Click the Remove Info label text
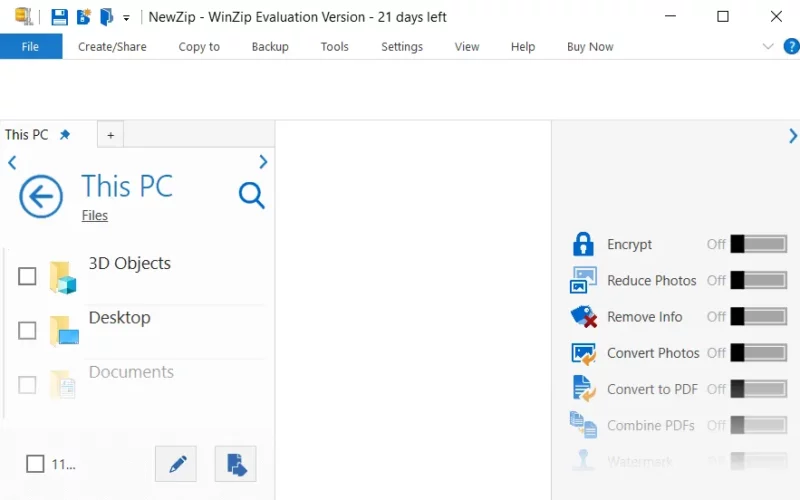The height and width of the screenshot is (500, 800). coord(644,317)
